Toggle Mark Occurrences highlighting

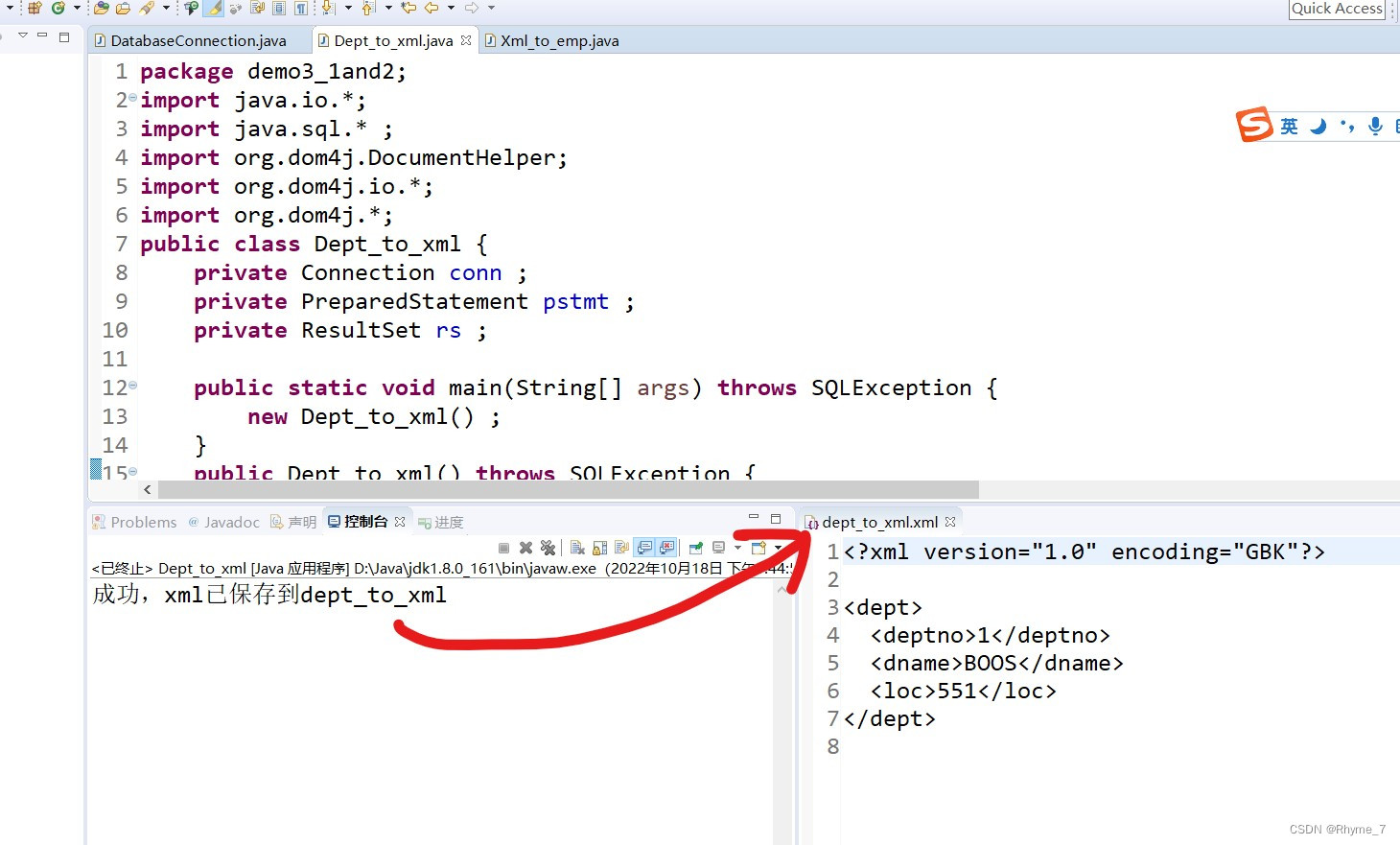(213, 12)
